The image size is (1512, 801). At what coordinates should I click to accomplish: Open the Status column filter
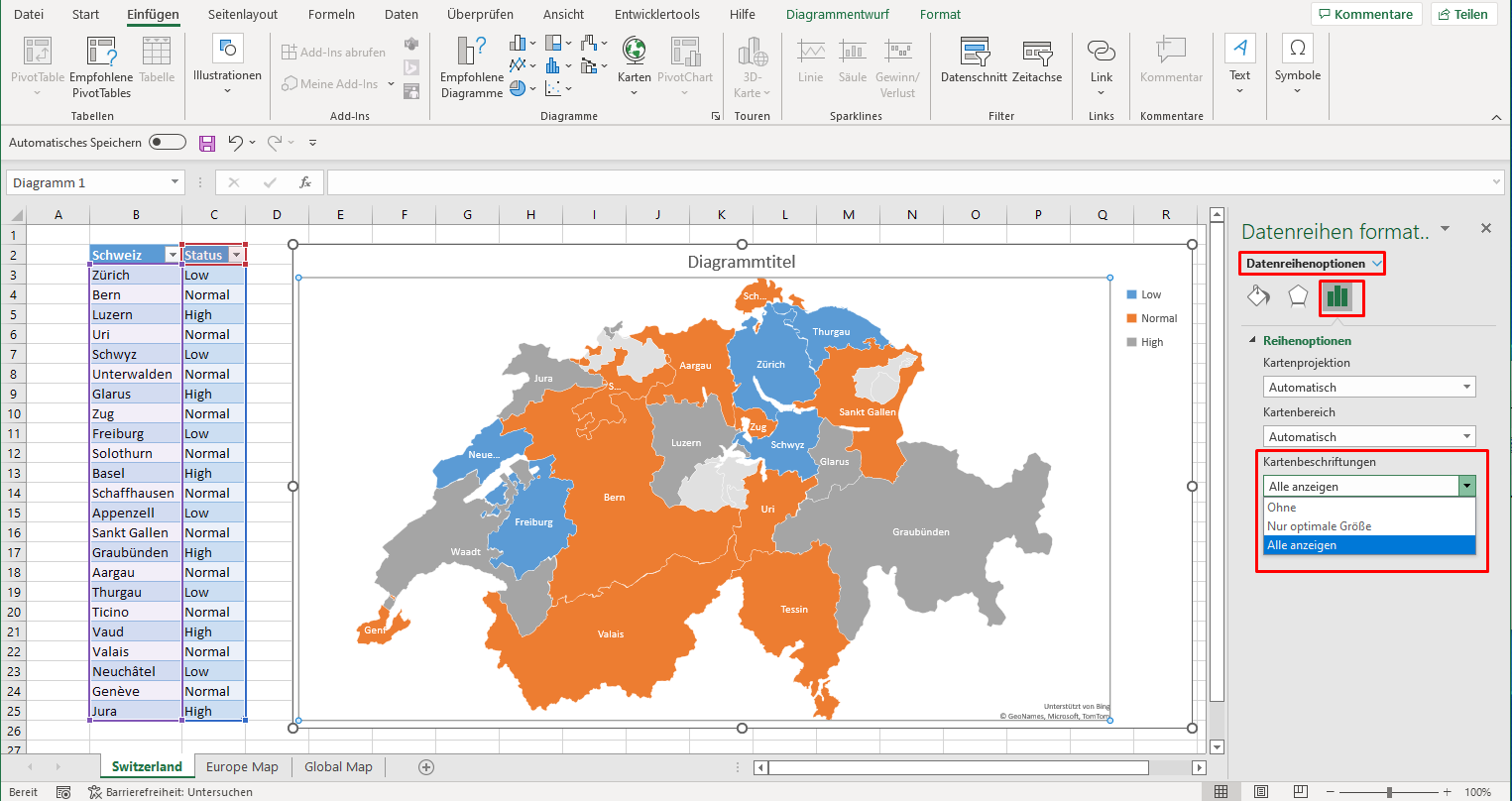[x=238, y=255]
